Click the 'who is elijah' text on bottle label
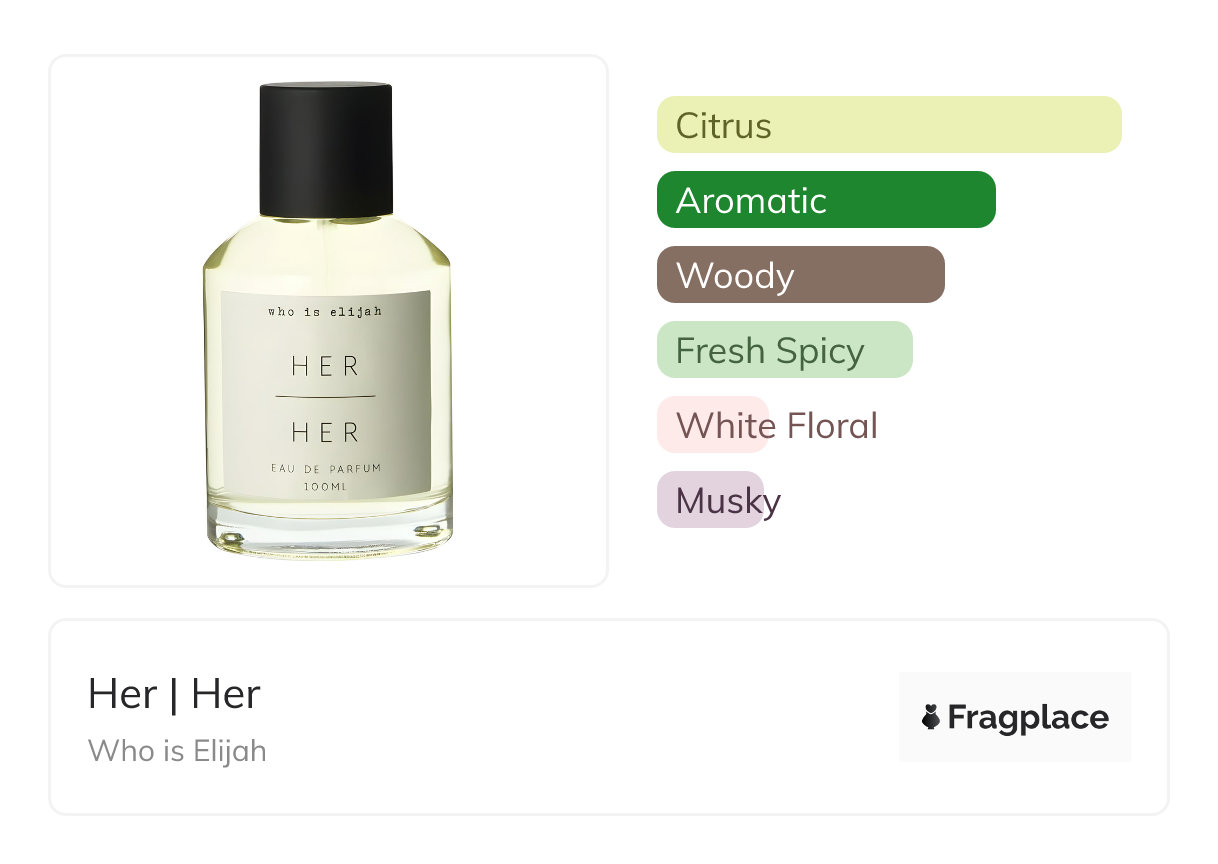Image resolution: width=1218 pixels, height=864 pixels. pyautogui.click(x=325, y=312)
